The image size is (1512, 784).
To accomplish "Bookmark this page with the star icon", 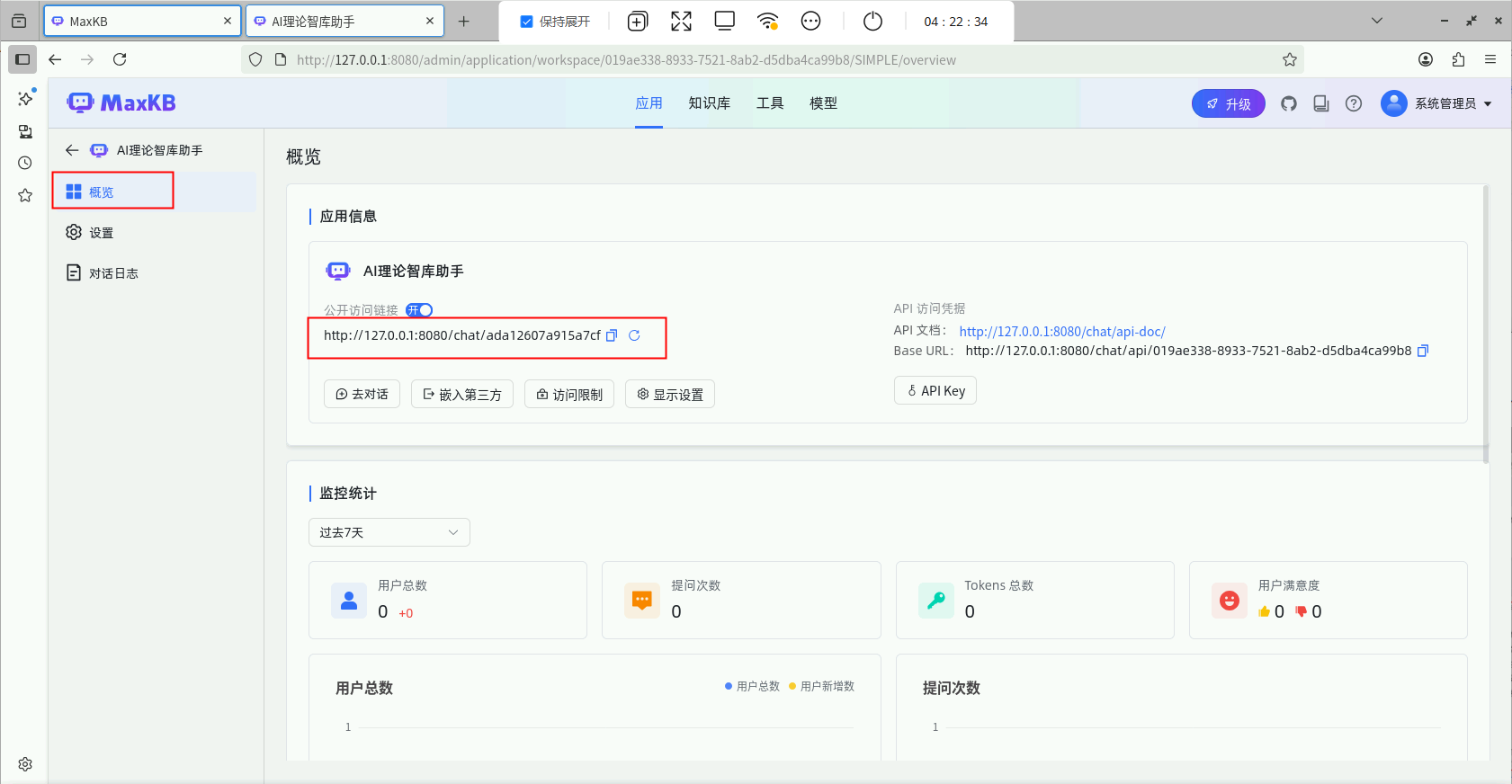I will [x=1290, y=59].
